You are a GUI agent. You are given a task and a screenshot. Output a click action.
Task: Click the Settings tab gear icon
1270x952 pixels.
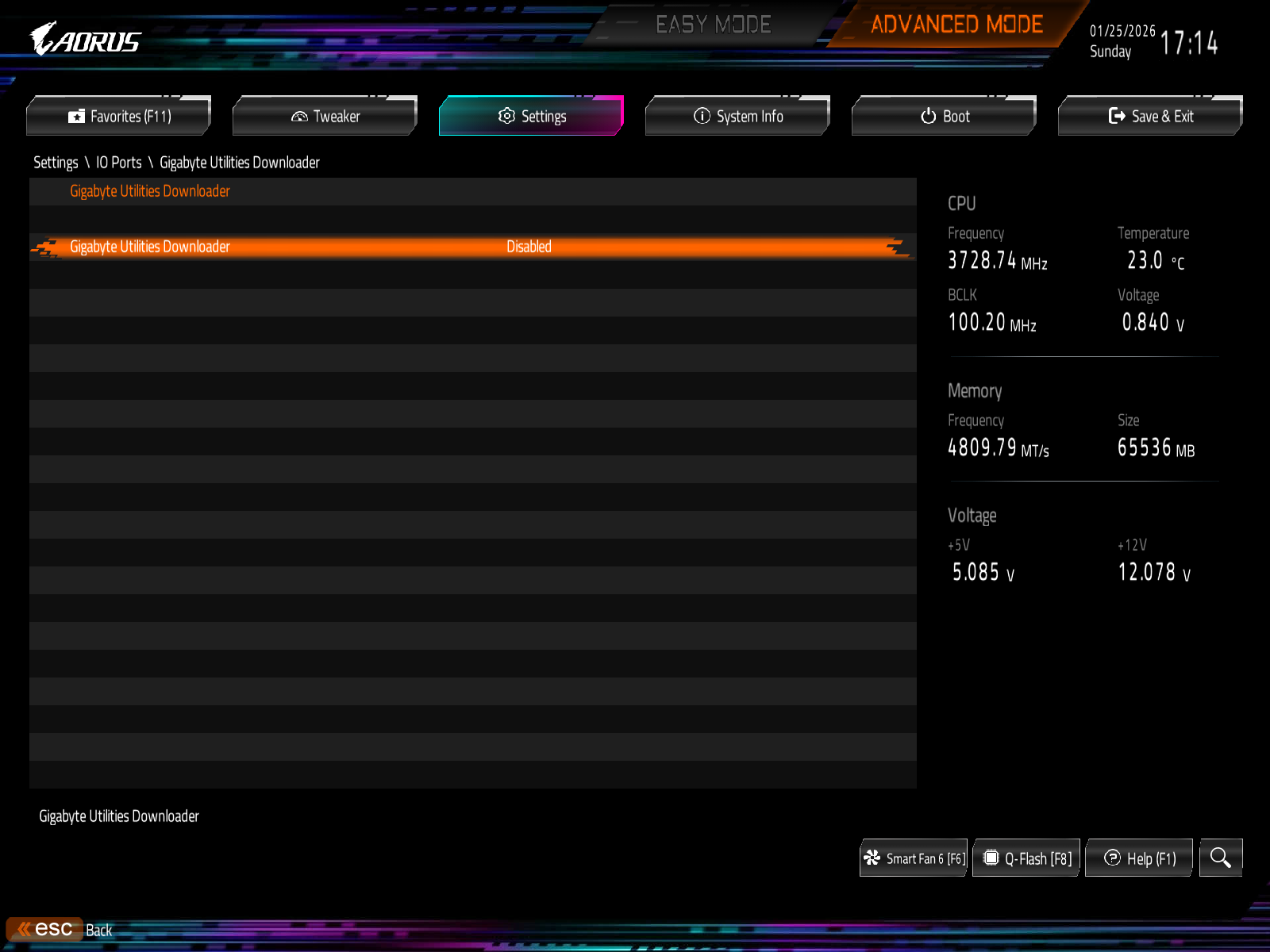[x=506, y=116]
